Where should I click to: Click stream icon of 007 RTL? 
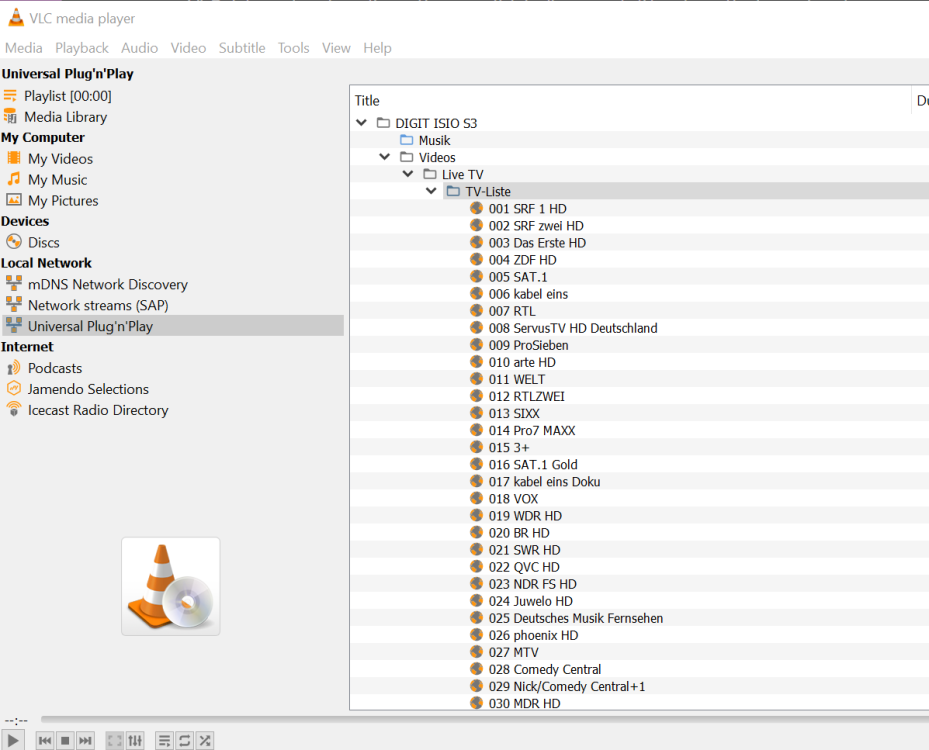pos(476,311)
